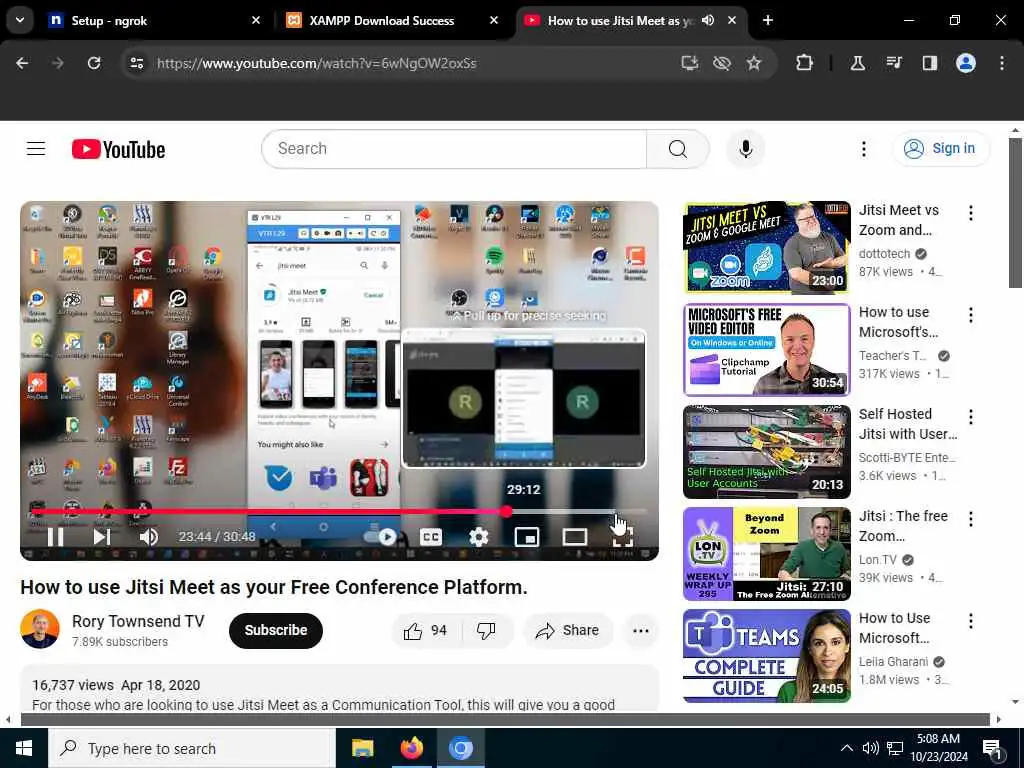Open browser extensions puzzle icon

click(805, 63)
